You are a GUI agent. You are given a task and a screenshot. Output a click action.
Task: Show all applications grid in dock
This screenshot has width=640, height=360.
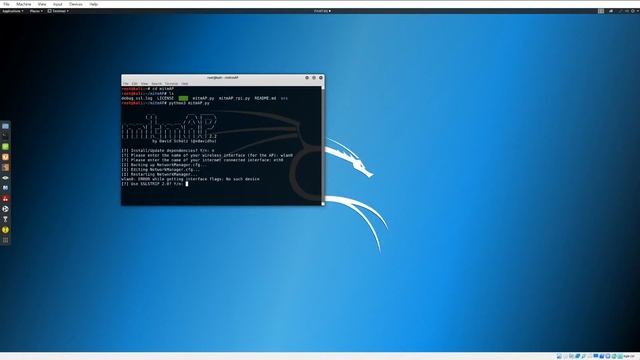click(5, 240)
